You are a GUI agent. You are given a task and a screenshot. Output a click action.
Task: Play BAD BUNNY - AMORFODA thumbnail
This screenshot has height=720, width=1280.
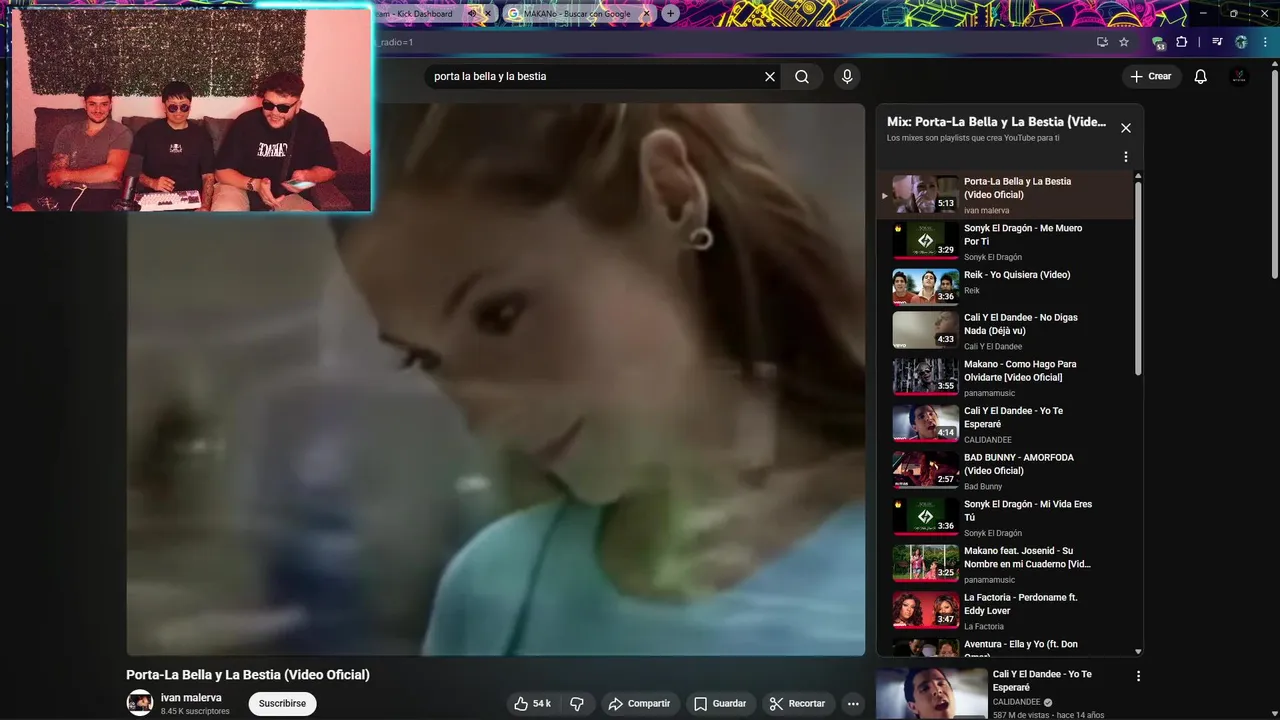(925, 469)
